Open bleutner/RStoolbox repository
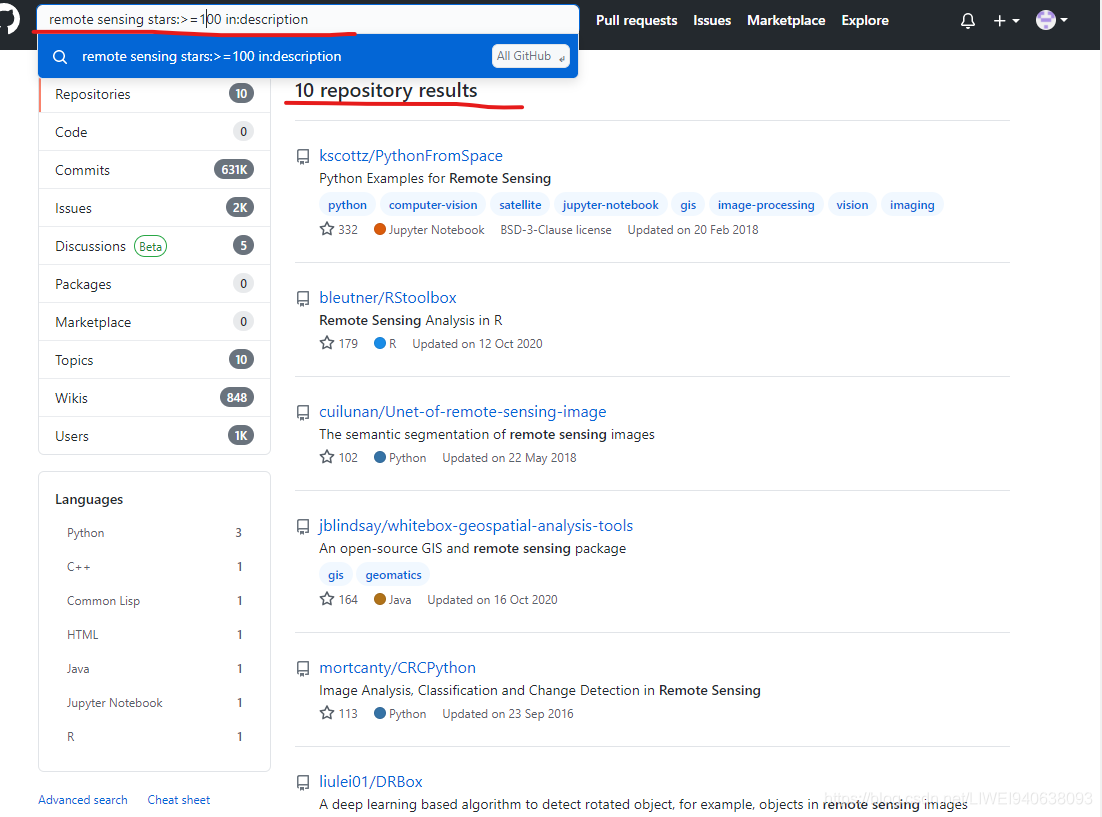This screenshot has height=817, width=1102. (x=388, y=298)
